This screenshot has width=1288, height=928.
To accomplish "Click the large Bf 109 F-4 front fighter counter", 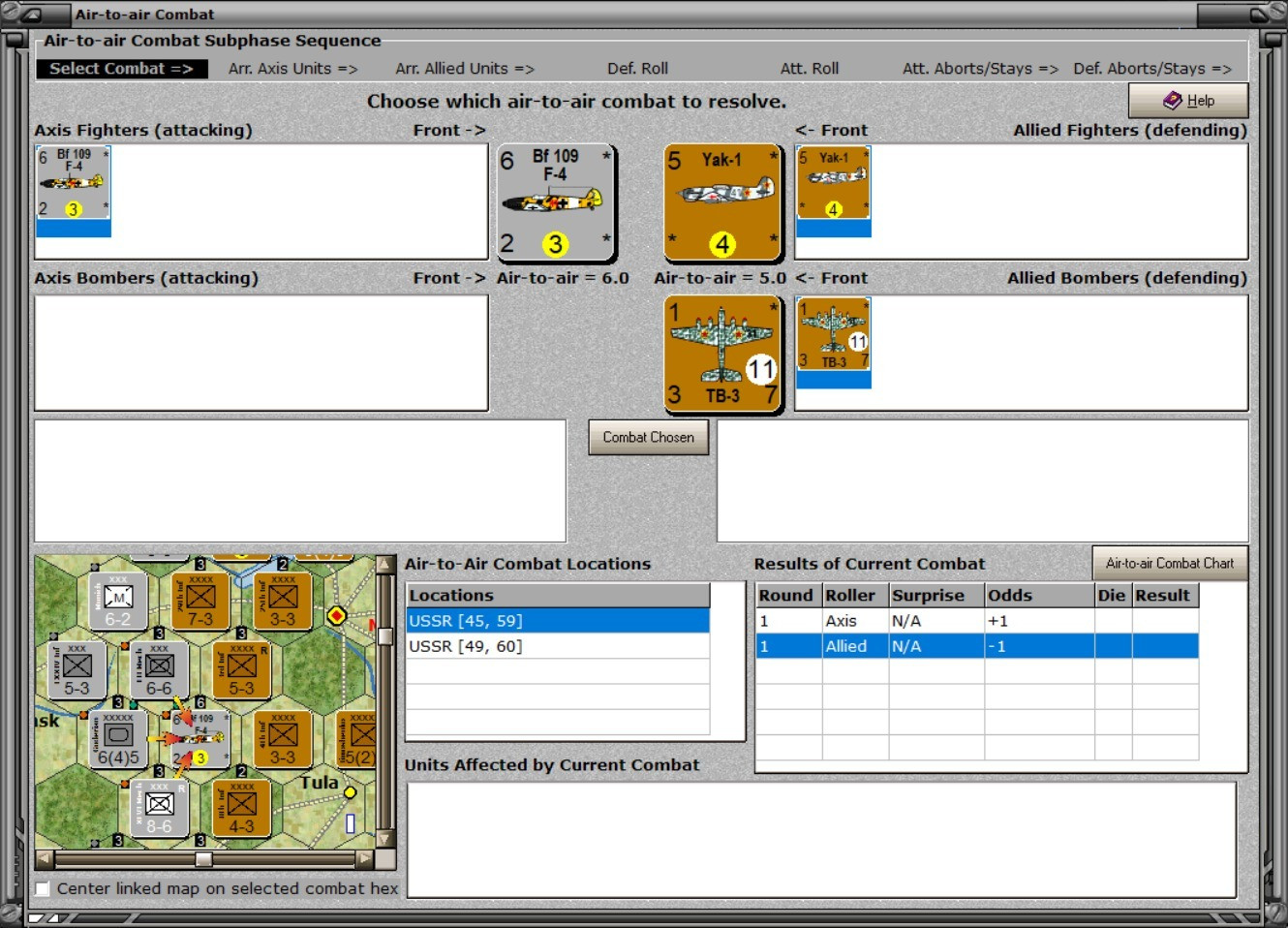I will coord(557,203).
